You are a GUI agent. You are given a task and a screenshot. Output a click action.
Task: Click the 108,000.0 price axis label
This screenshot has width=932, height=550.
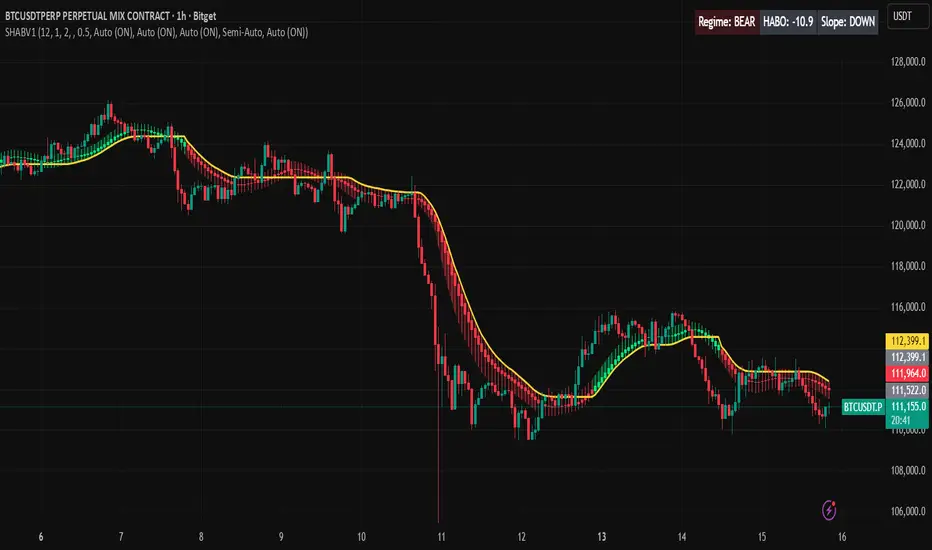[908, 470]
